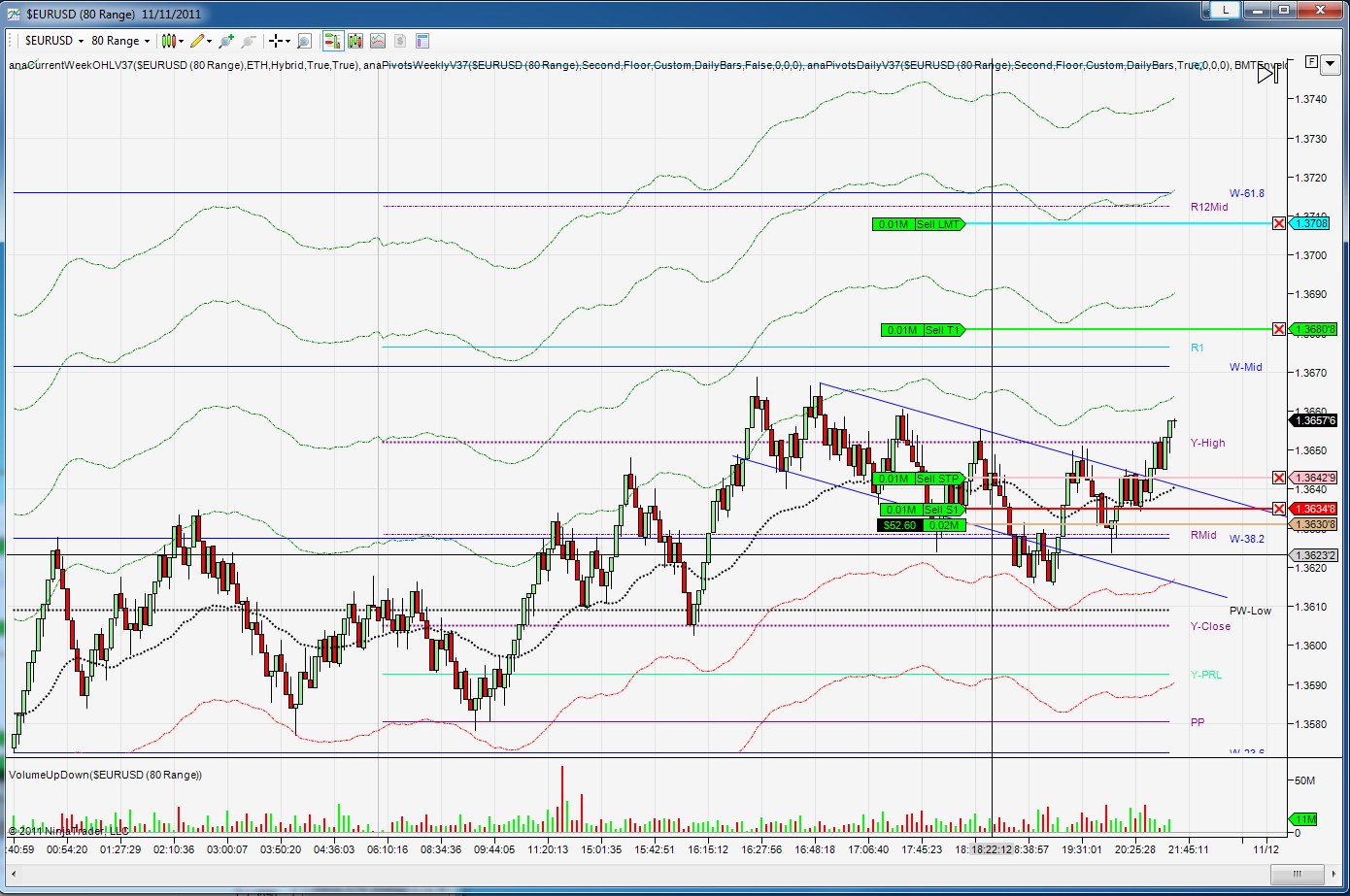This screenshot has height=896, width=1350.
Task: Click the 1.3708 cyan price marker
Action: [1310, 224]
